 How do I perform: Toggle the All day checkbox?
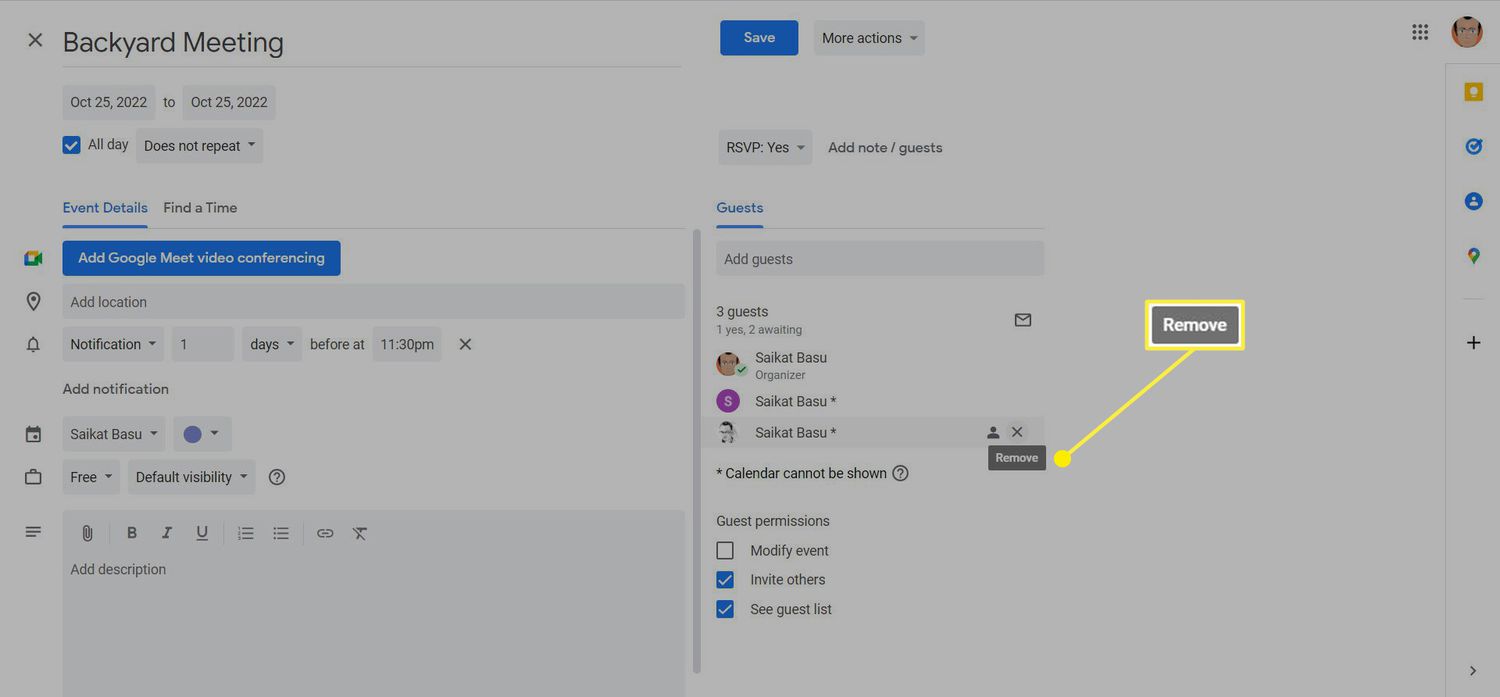71,145
